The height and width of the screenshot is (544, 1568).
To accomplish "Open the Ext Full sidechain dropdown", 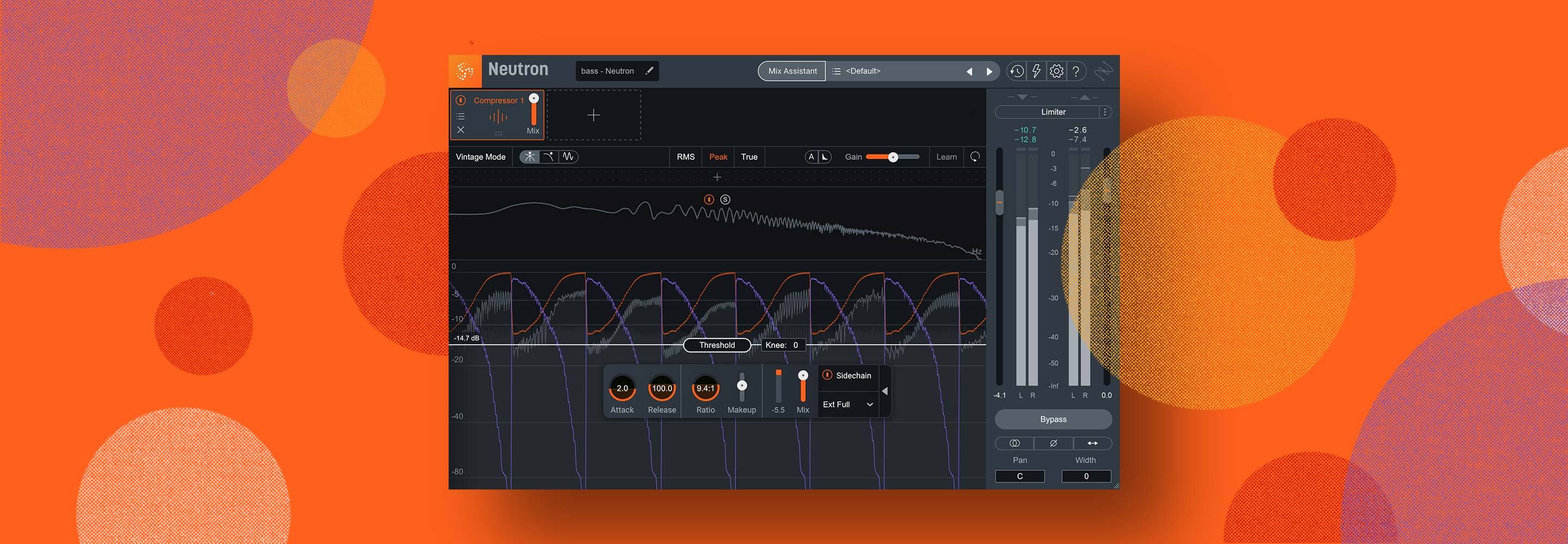I will (x=847, y=405).
